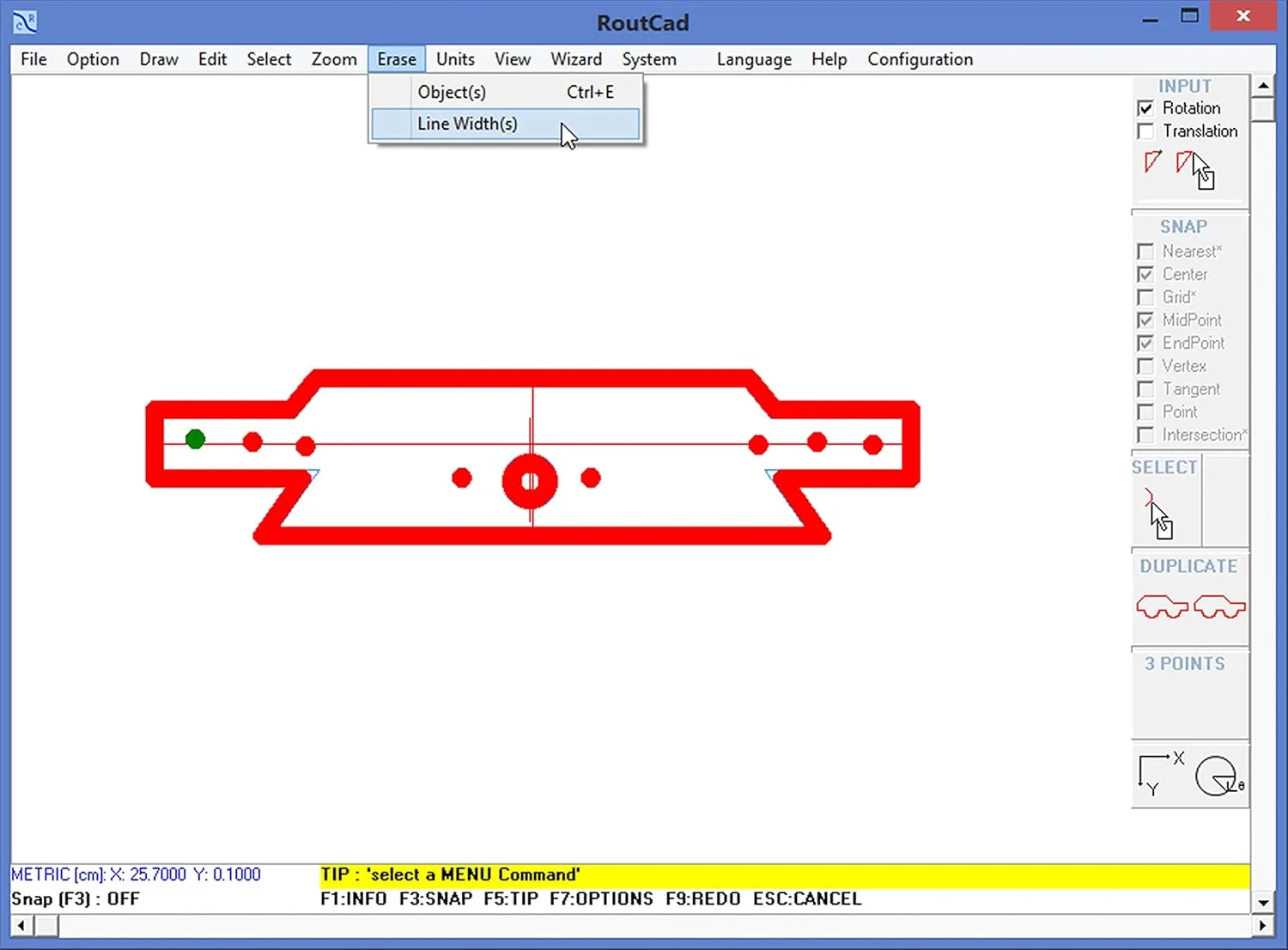Viewport: 1288px width, 950px height.
Task: Disable the Rotation input checkbox
Action: (x=1145, y=107)
